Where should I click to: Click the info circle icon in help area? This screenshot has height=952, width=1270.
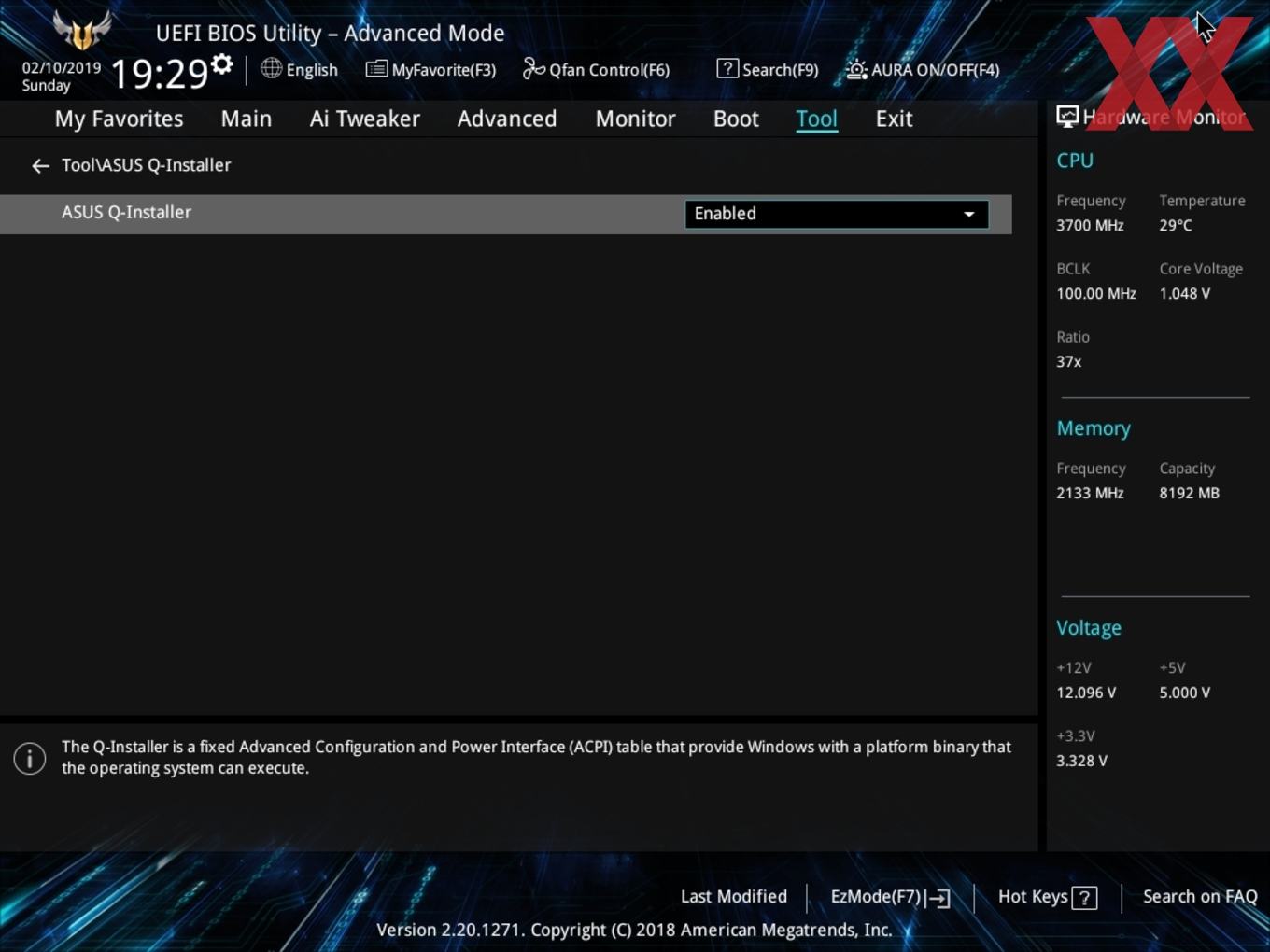click(30, 758)
